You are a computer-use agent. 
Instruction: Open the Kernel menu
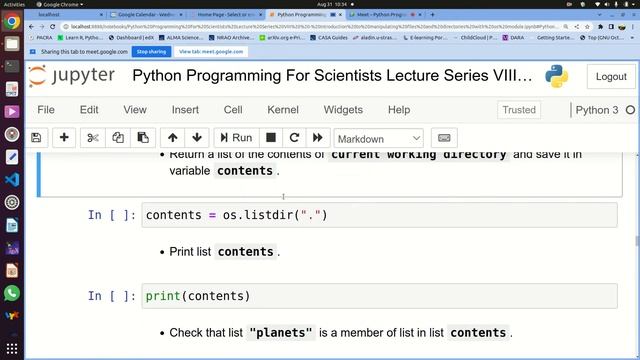tap(283, 110)
